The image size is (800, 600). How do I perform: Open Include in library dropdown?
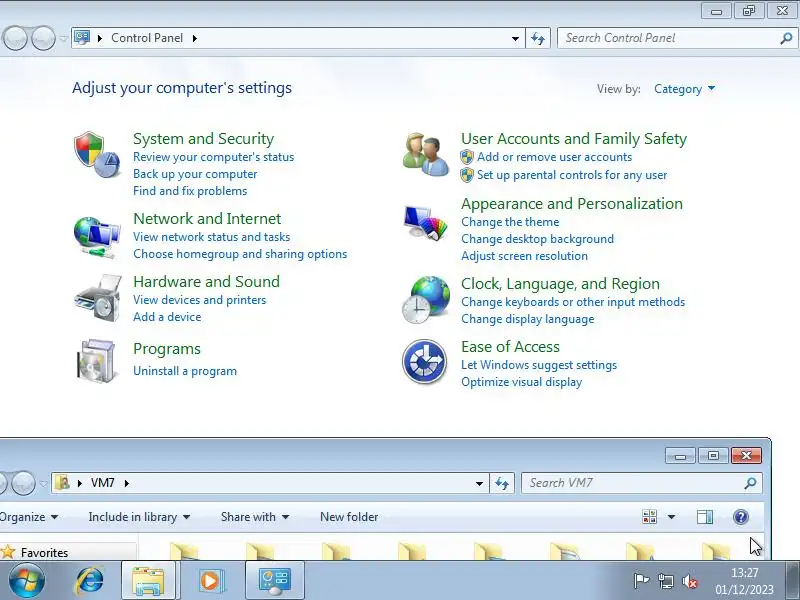coord(139,517)
